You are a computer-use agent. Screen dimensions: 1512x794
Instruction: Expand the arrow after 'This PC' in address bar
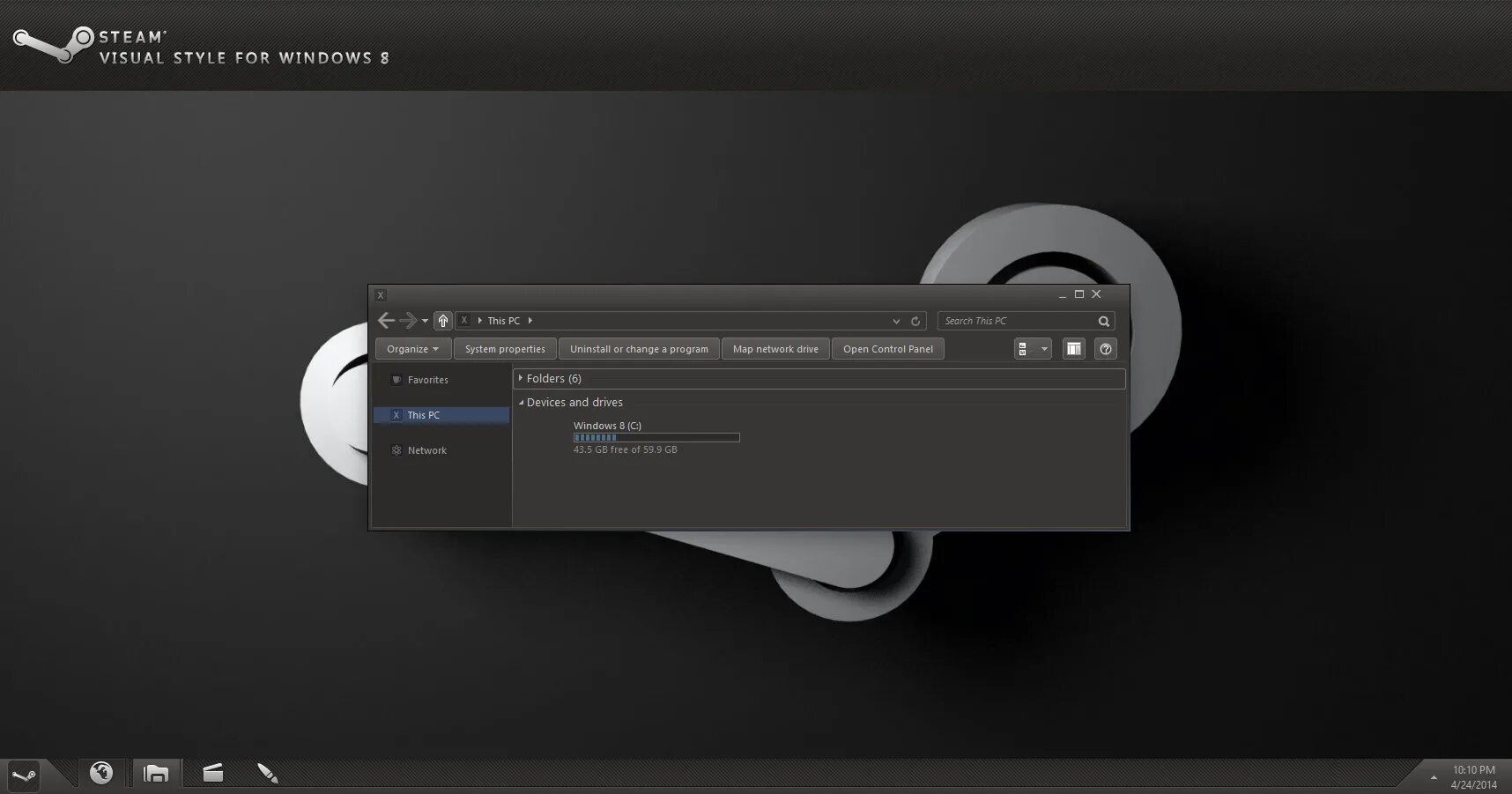pos(530,321)
